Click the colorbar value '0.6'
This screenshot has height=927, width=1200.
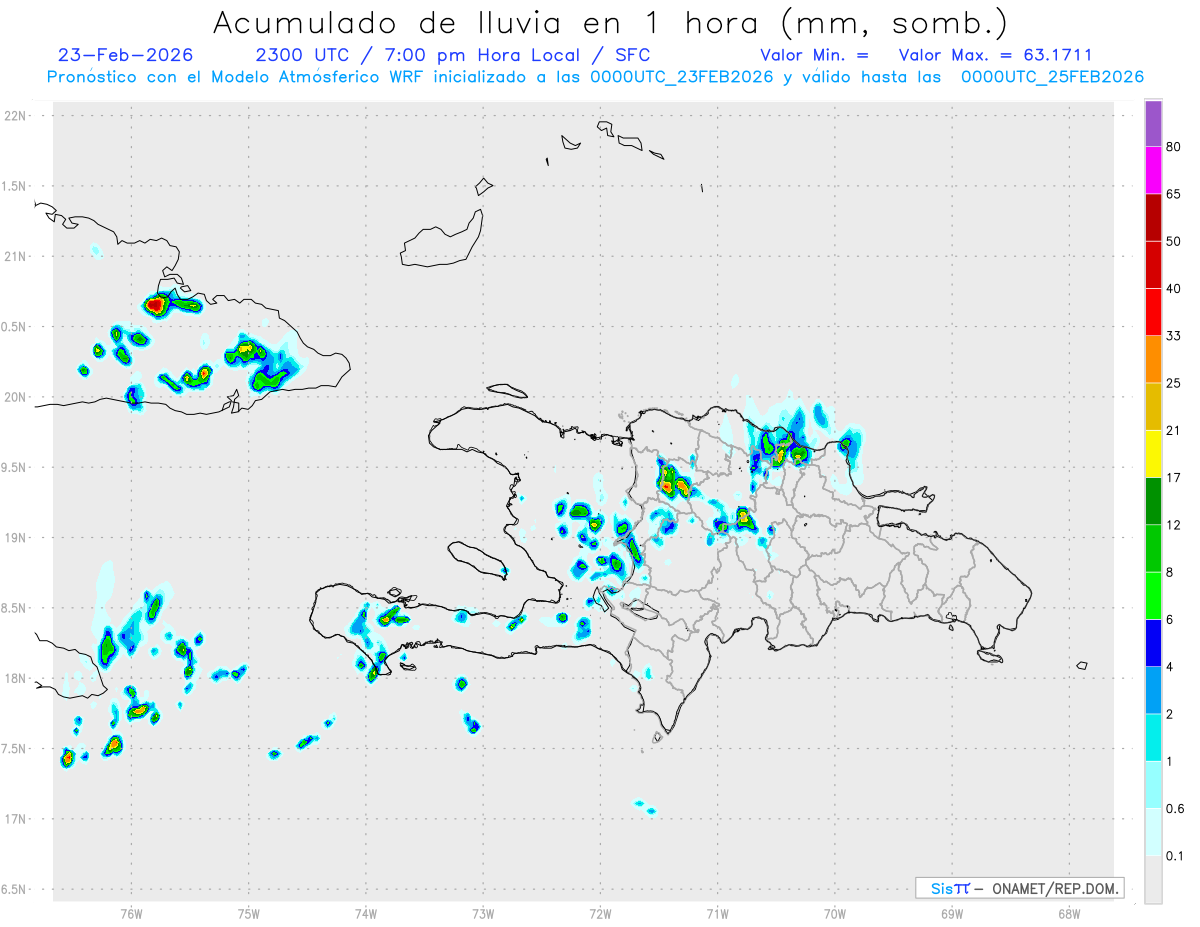[x=1176, y=808]
